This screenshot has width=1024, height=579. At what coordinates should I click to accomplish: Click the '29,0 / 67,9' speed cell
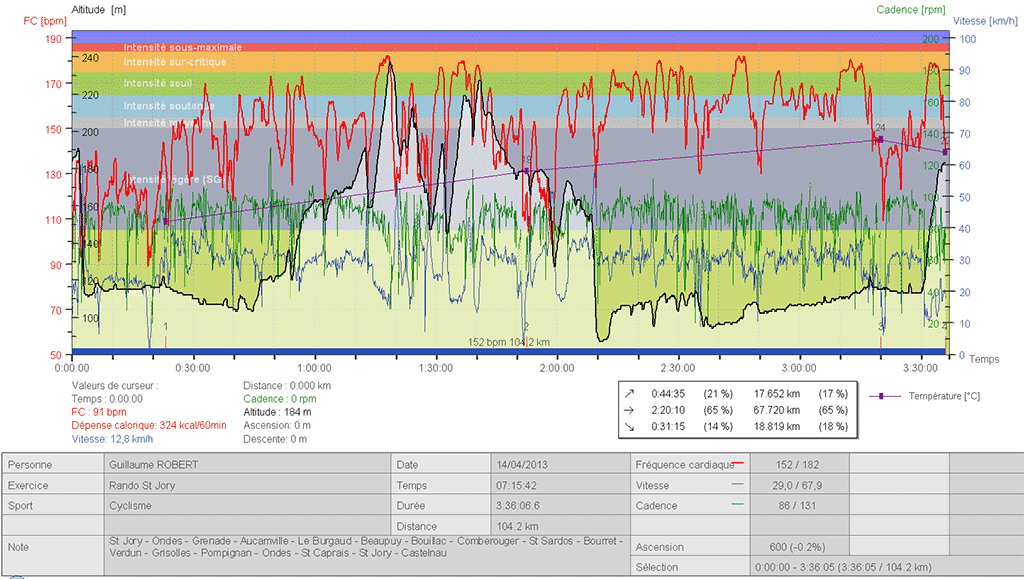pyautogui.click(x=799, y=485)
